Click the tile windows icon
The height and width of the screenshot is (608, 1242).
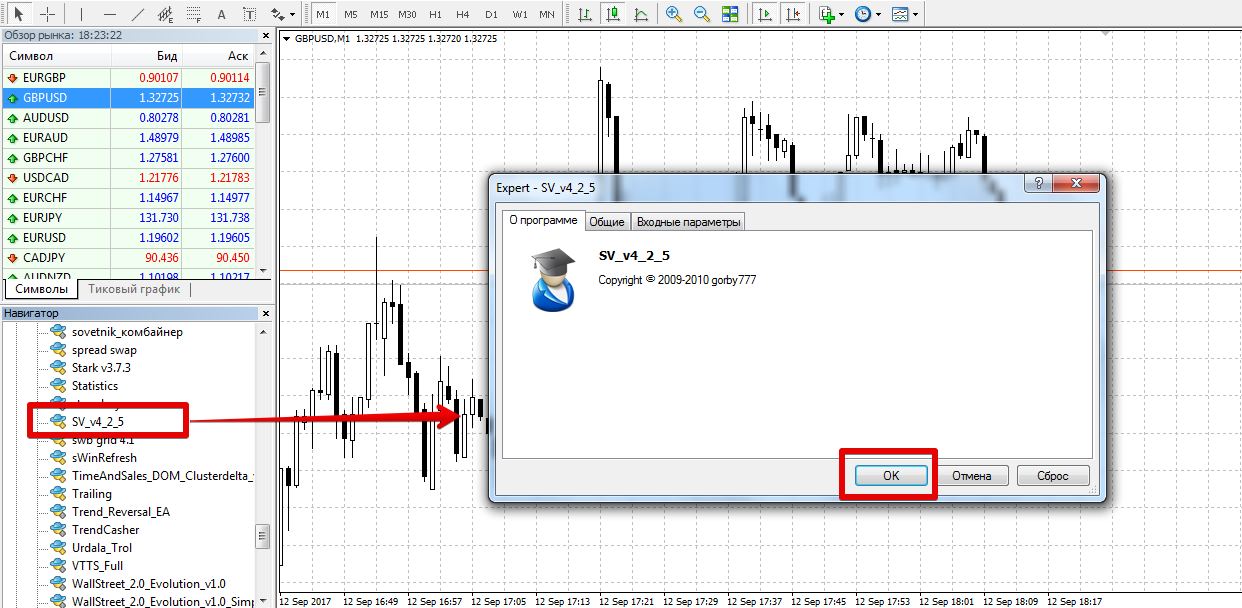[x=730, y=15]
